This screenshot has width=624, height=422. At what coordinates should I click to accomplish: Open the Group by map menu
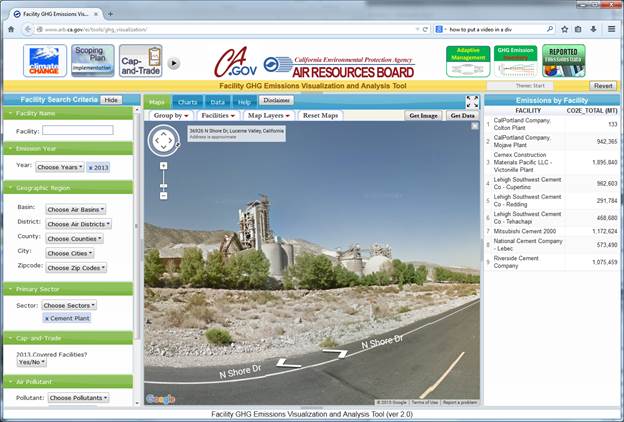[171, 116]
